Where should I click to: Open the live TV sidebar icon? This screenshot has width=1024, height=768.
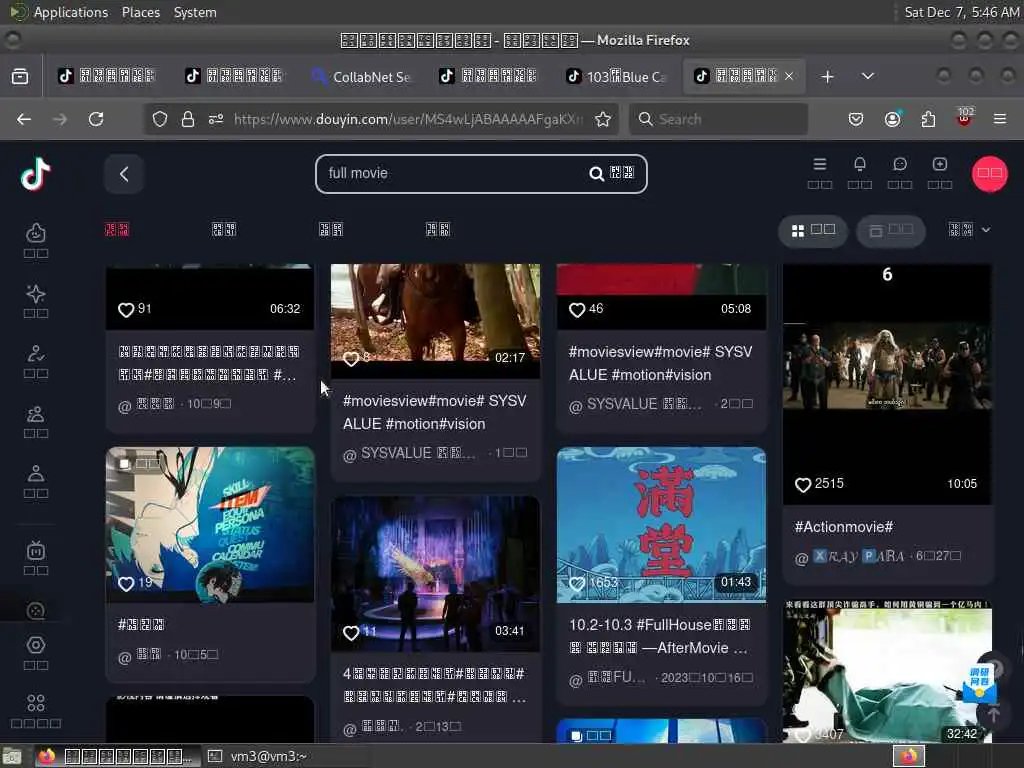[x=36, y=551]
